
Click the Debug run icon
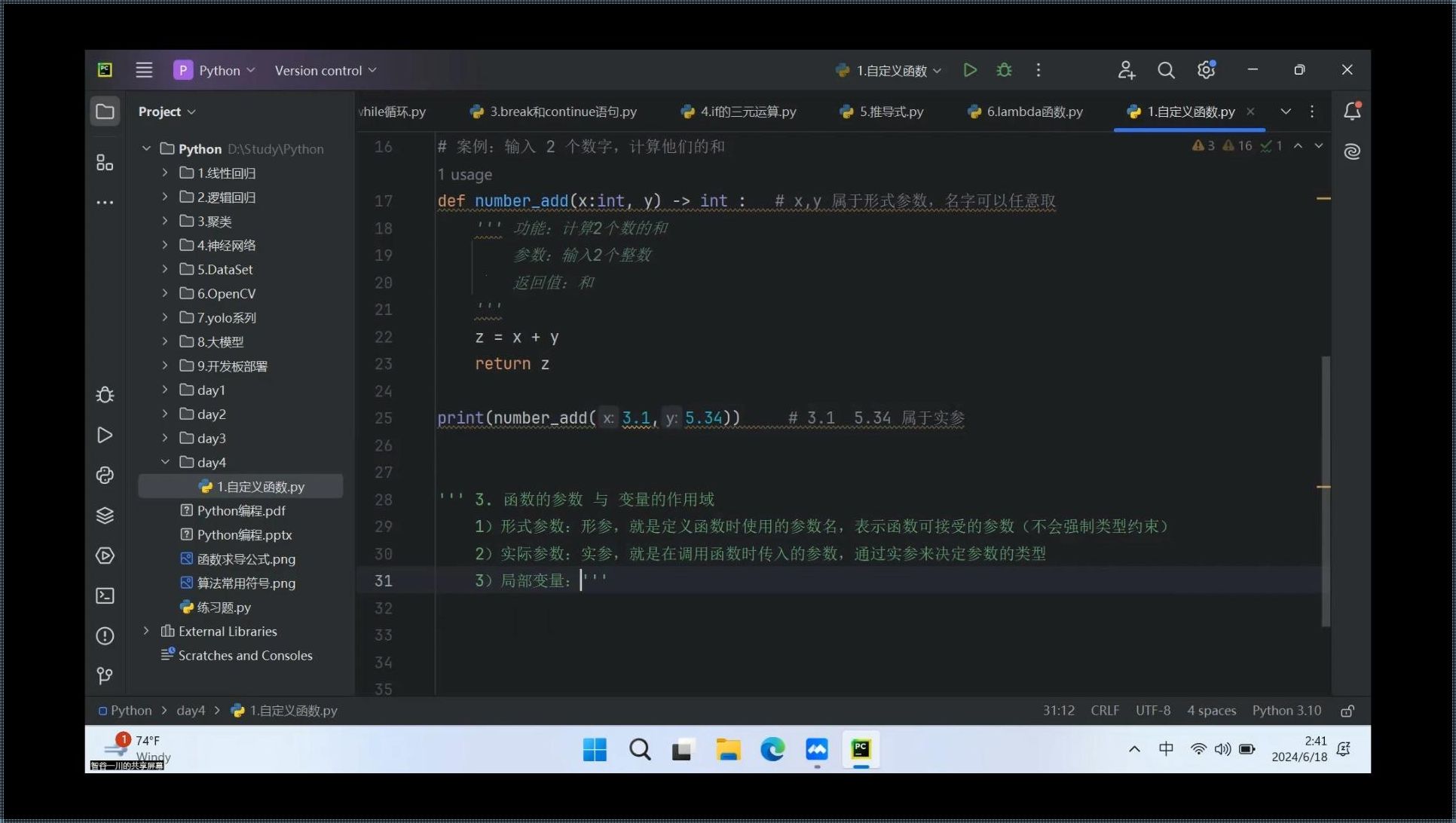click(x=1003, y=70)
